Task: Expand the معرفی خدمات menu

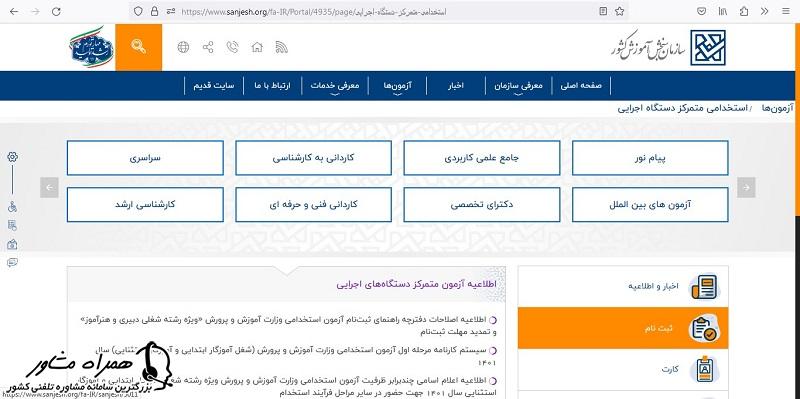Action: click(335, 86)
